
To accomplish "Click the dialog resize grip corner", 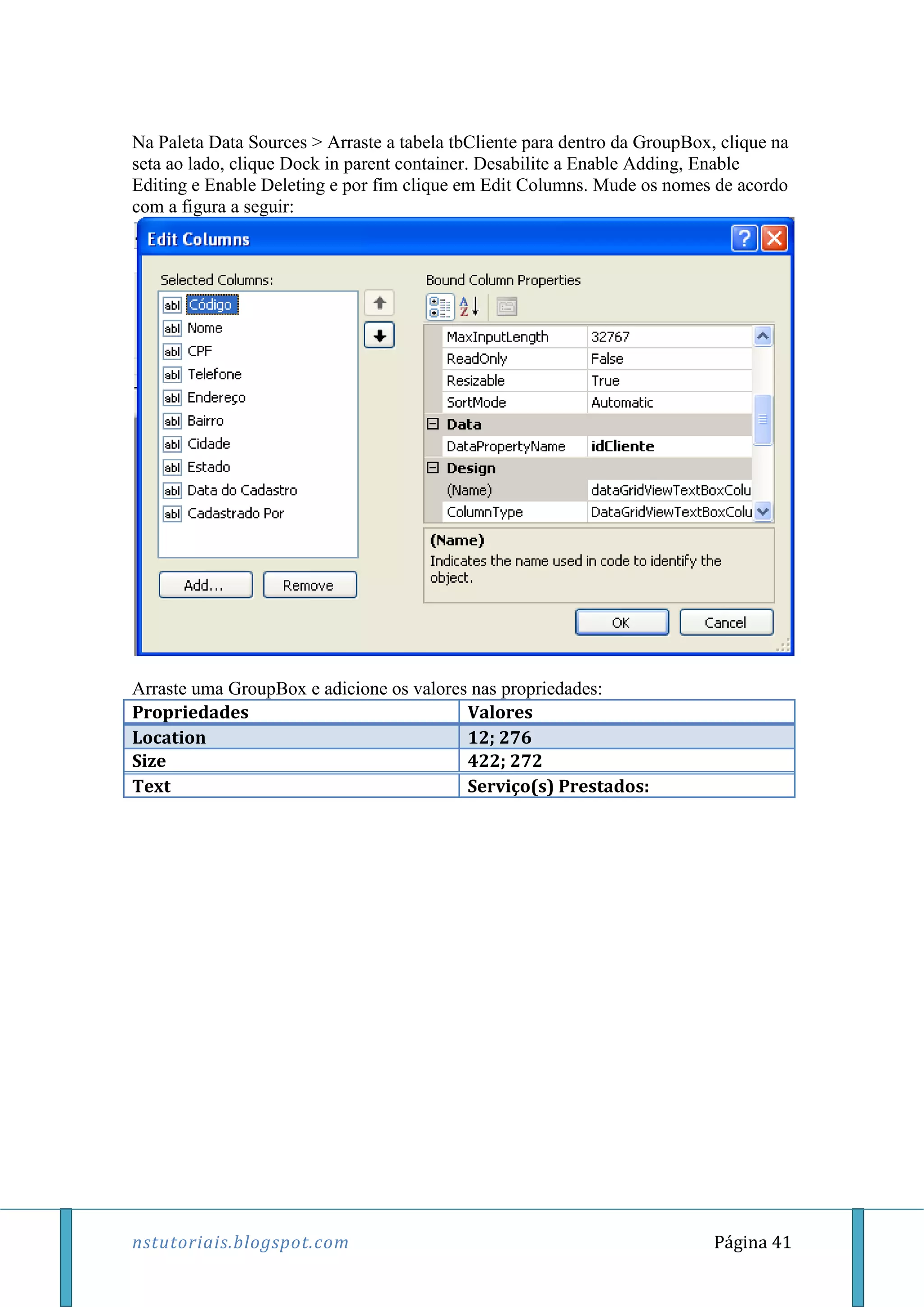I will [784, 645].
